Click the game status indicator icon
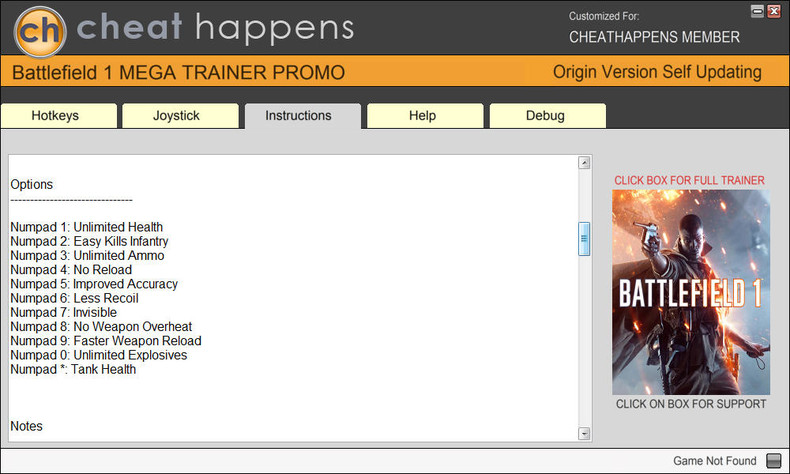This screenshot has width=790, height=474. (x=773, y=460)
